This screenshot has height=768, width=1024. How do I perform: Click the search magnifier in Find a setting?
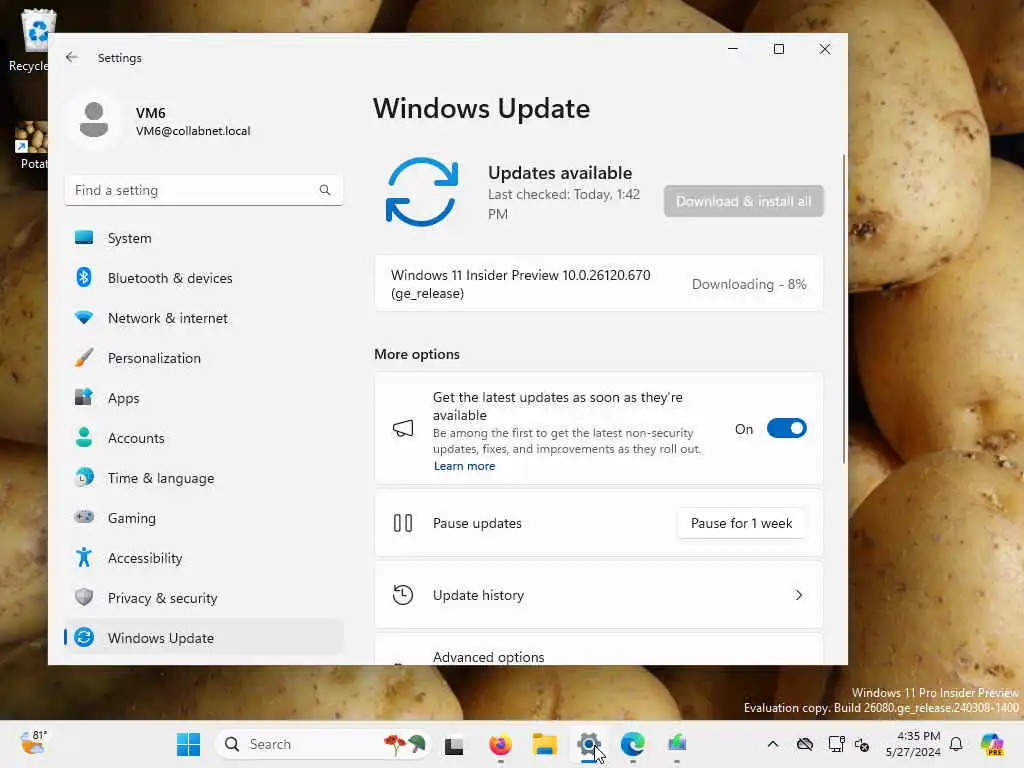click(325, 190)
